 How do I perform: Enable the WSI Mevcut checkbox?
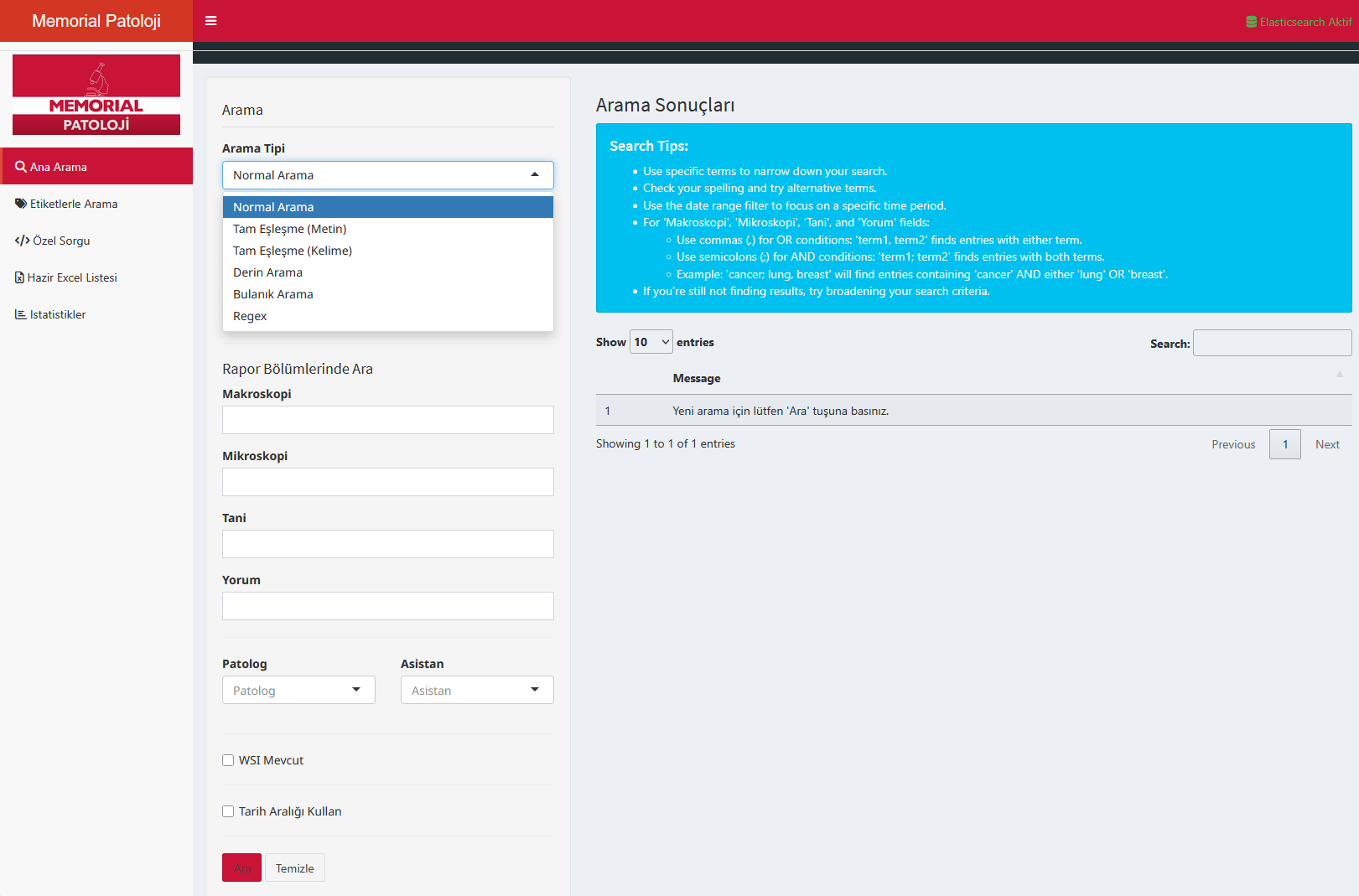click(228, 760)
